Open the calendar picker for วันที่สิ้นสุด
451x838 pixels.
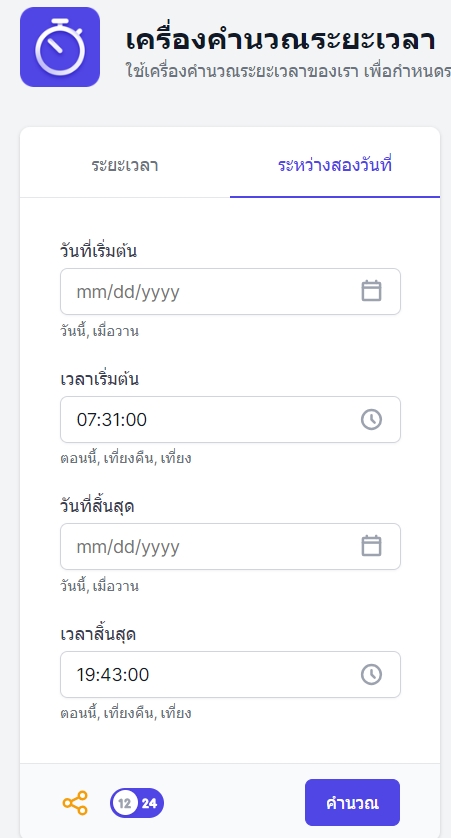[371, 546]
